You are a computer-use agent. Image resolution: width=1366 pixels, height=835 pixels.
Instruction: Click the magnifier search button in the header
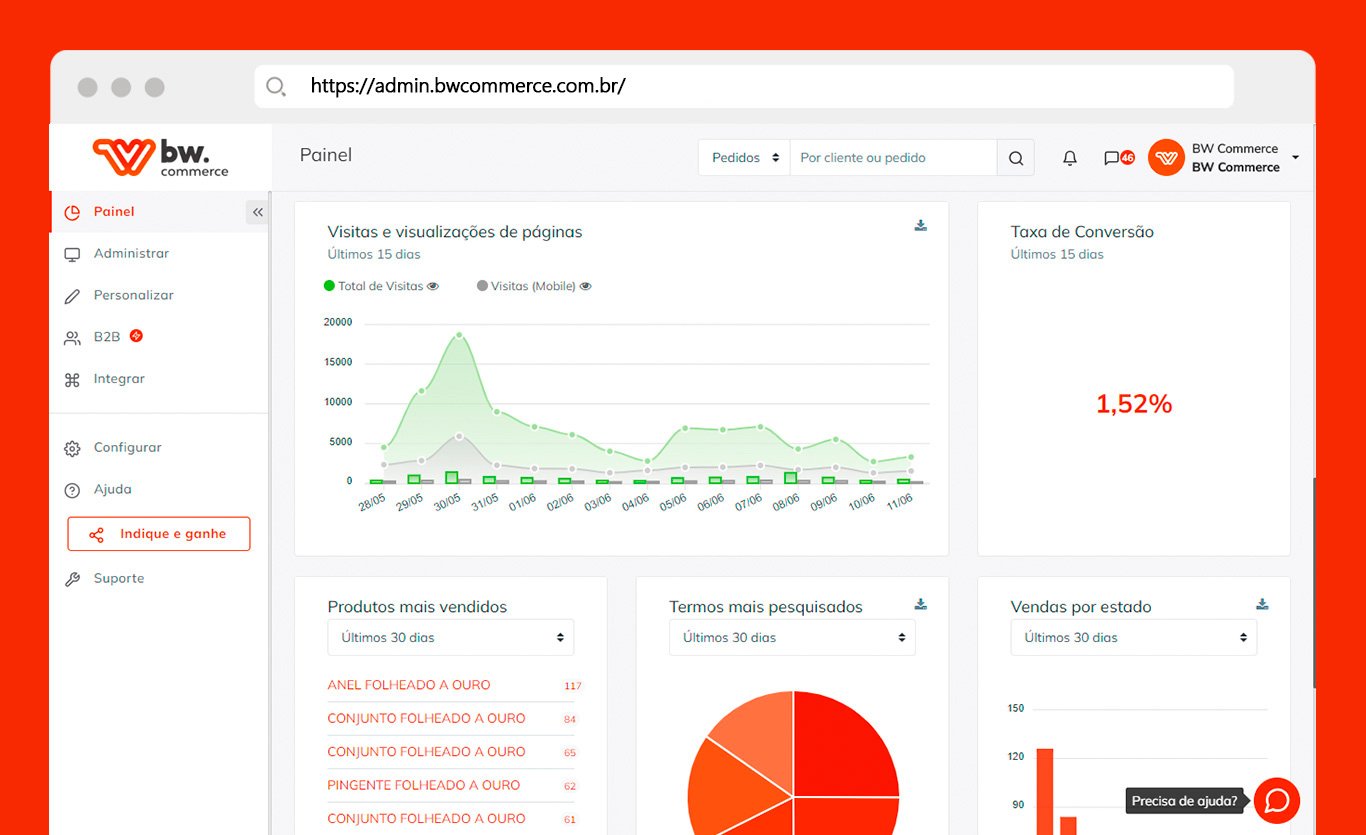pyautogui.click(x=1016, y=158)
